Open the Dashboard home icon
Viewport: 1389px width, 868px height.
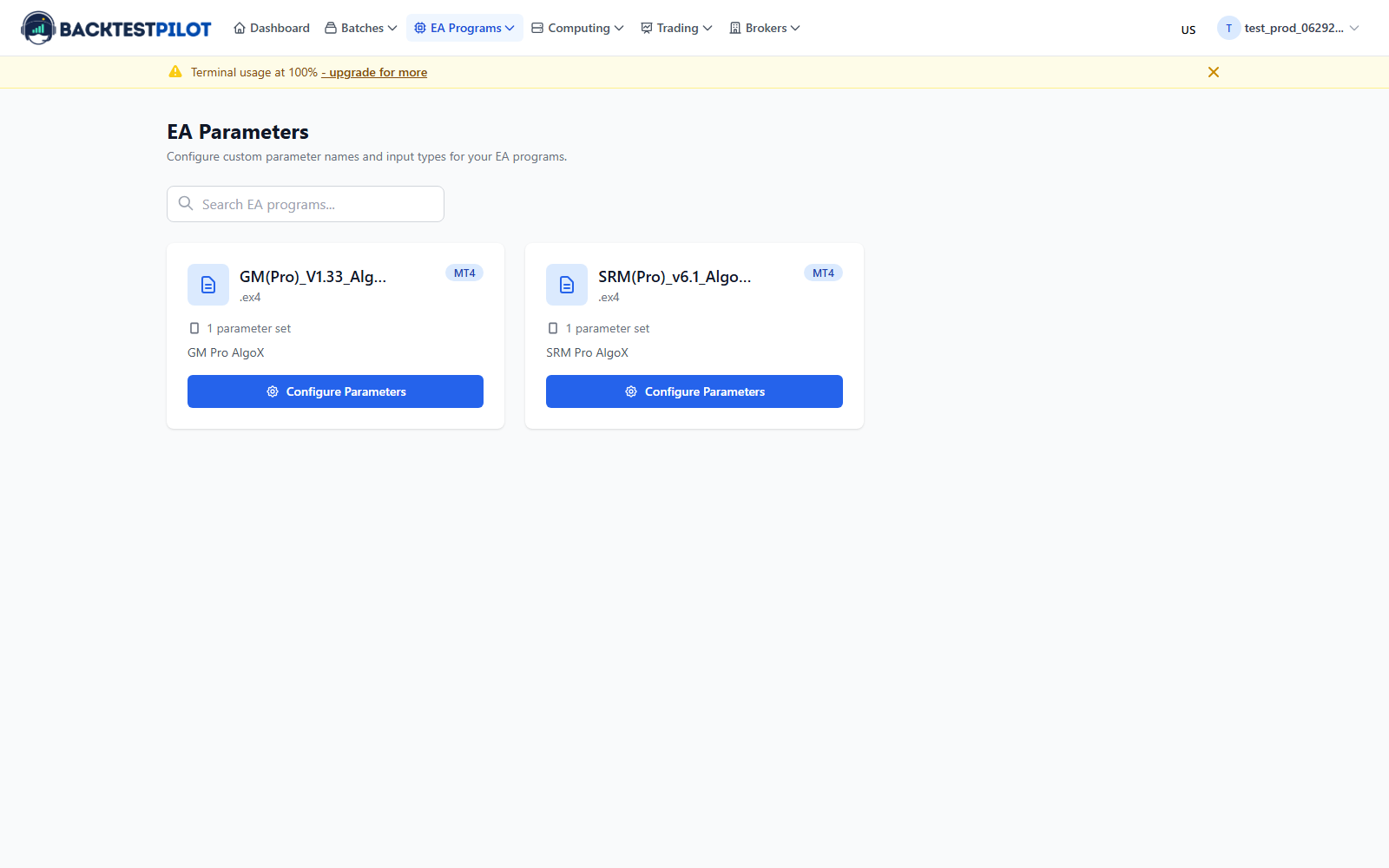coord(240,28)
